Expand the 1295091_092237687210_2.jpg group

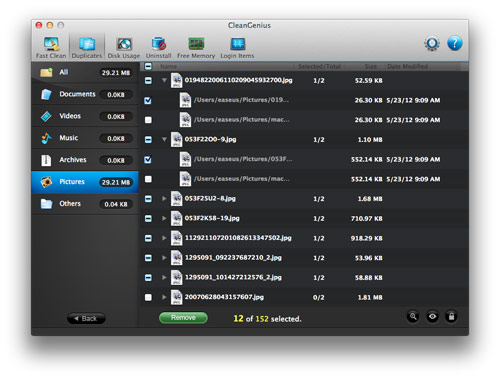(x=164, y=258)
